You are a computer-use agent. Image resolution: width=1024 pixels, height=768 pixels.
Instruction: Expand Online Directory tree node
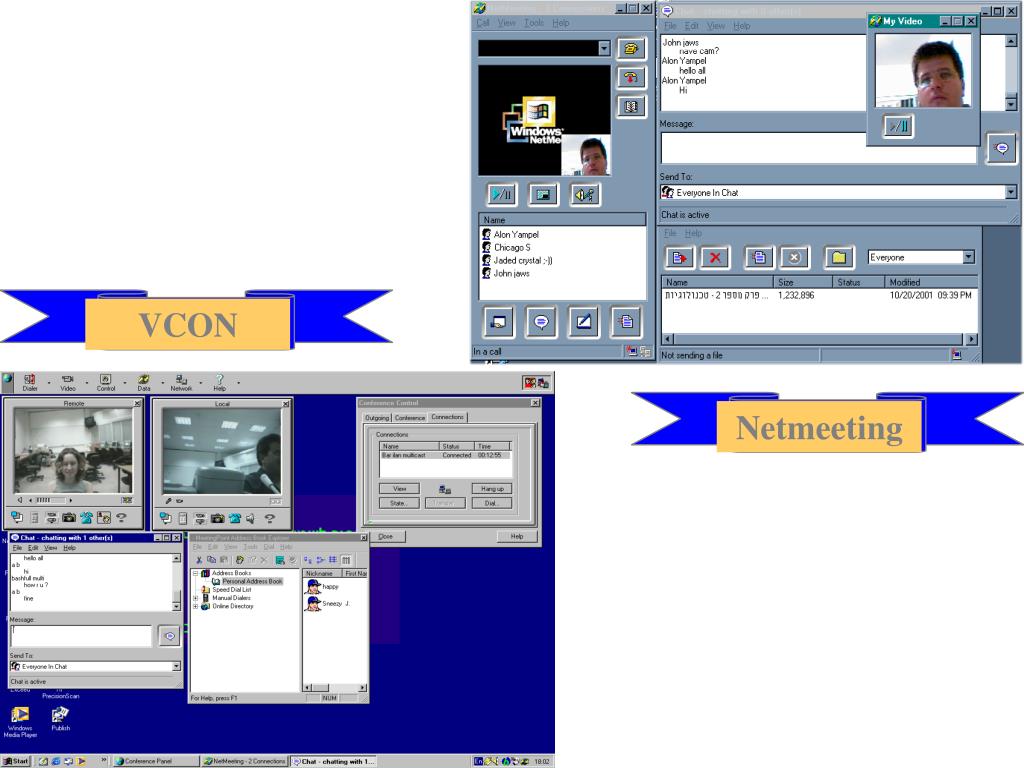pos(195,606)
